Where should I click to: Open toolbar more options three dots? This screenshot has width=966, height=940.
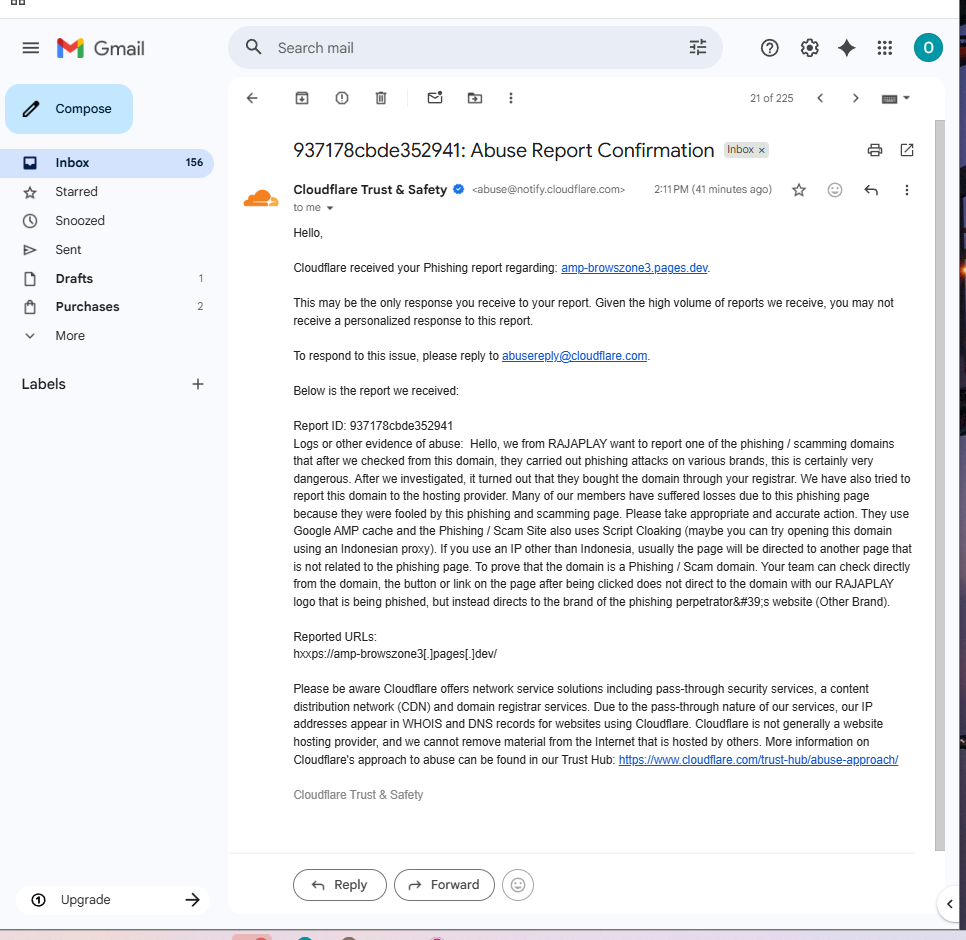pos(510,98)
